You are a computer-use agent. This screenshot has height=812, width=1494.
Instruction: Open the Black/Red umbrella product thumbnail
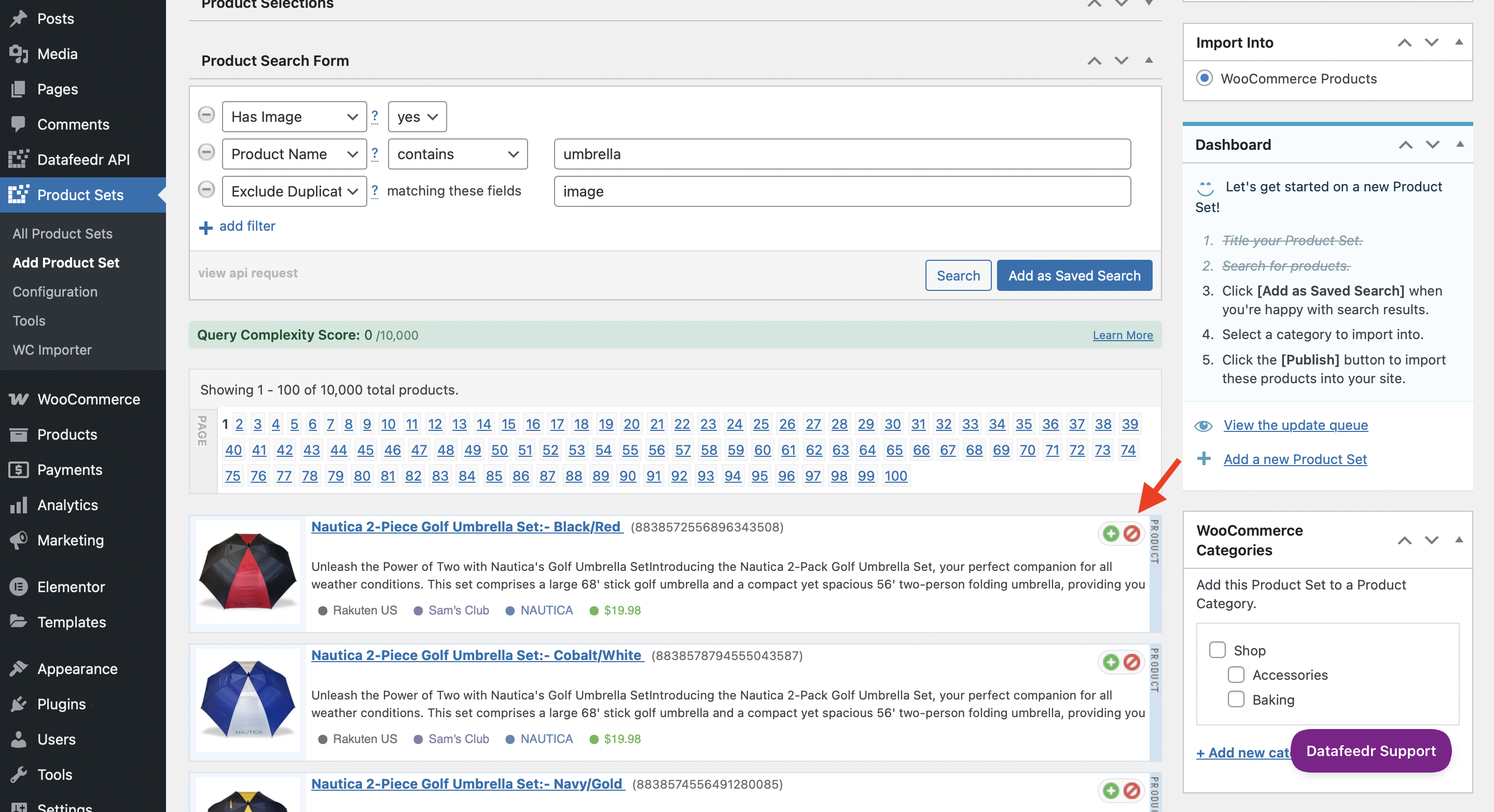[247, 571]
